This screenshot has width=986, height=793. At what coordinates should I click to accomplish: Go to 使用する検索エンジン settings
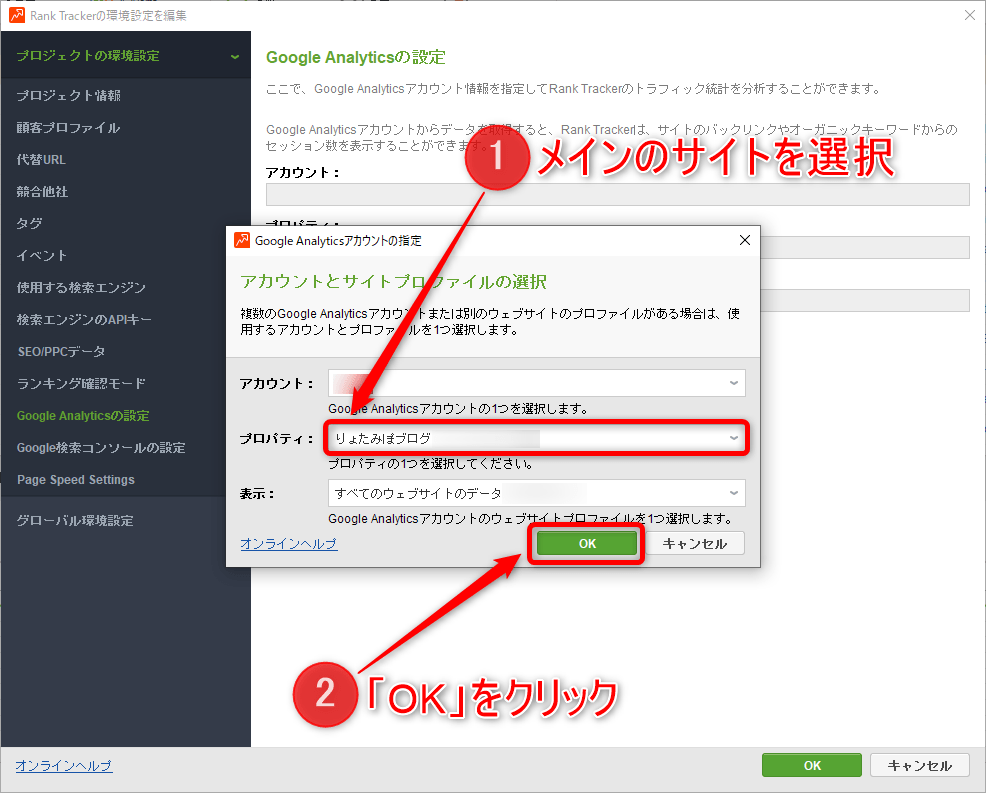tap(81, 288)
